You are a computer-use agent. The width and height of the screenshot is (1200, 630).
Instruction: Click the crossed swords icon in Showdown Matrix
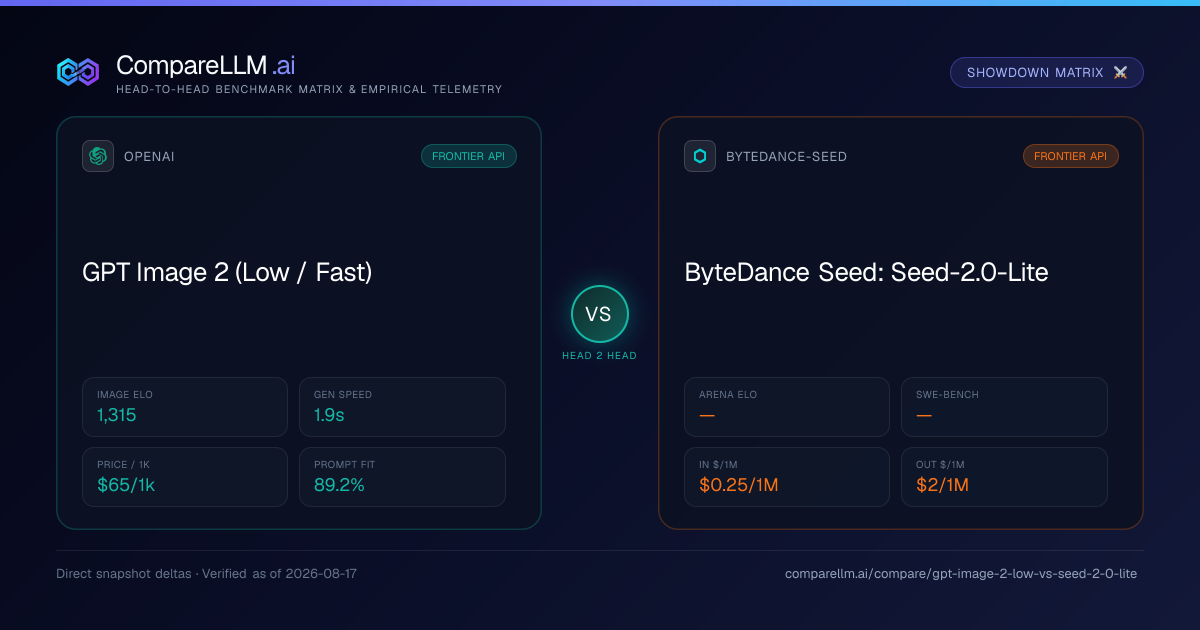[x=1120, y=73]
